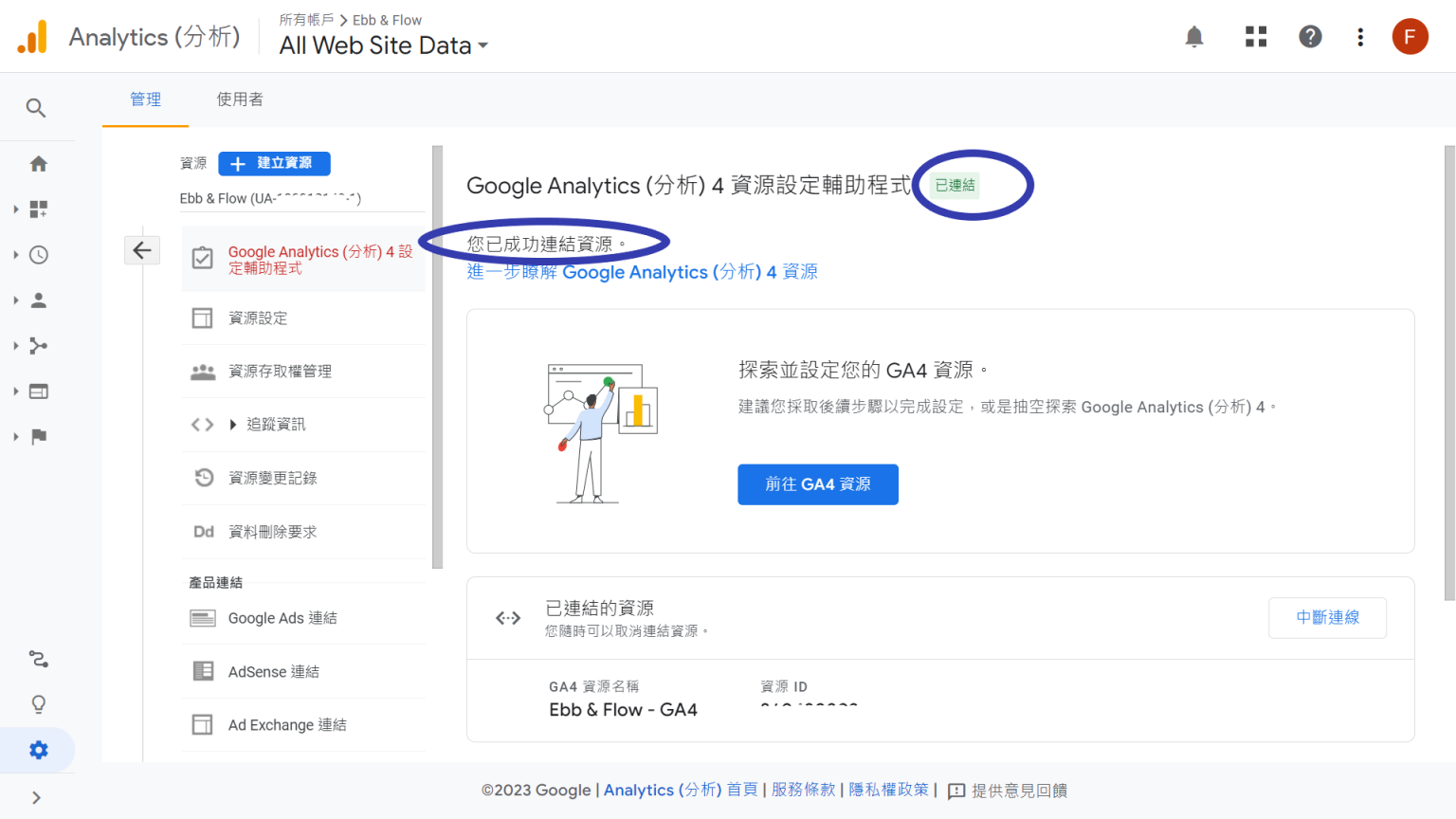Open the 服務條款 footer link
Viewport: 1456px width, 819px height.
(x=804, y=791)
